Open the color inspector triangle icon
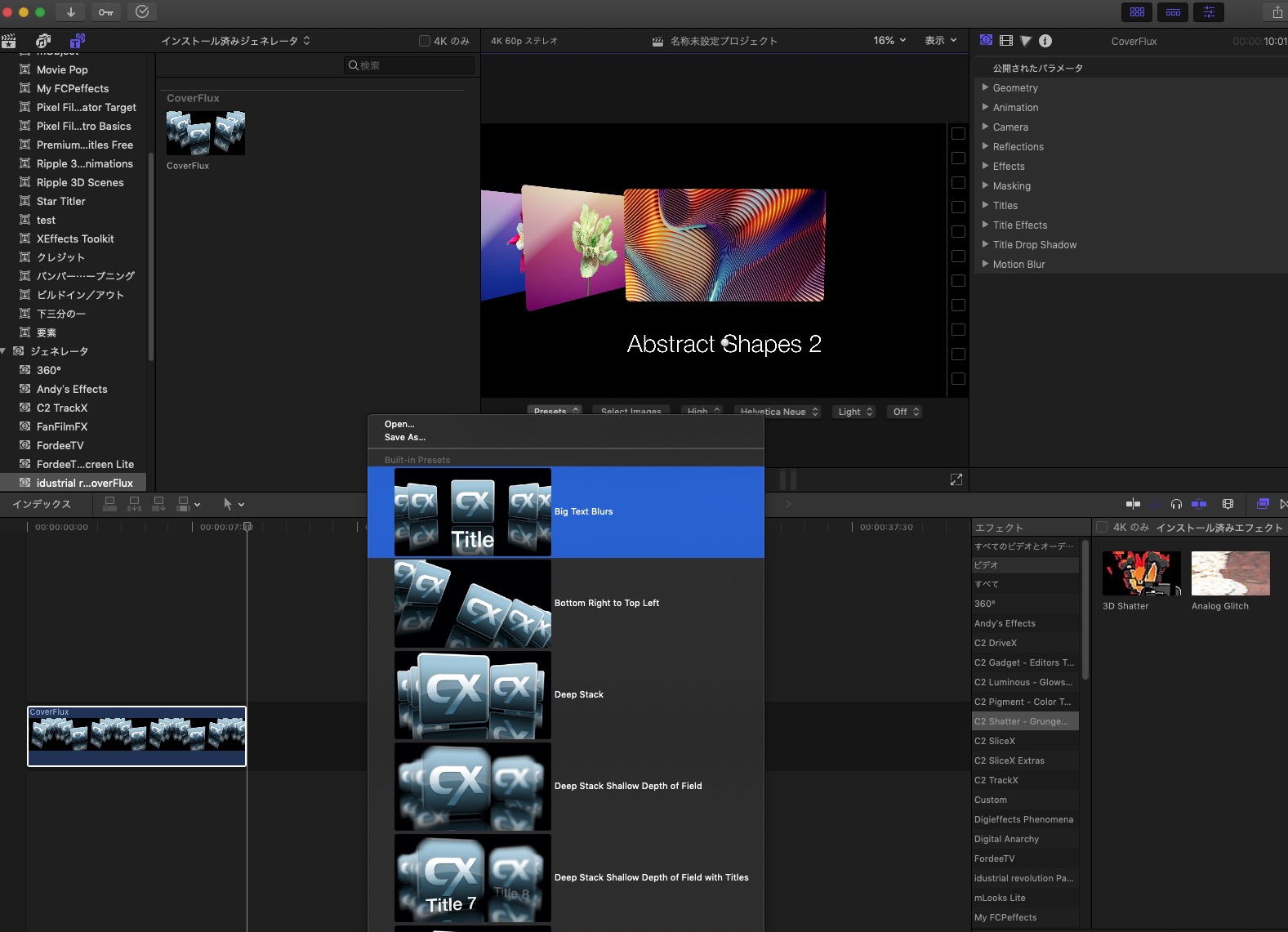 pos(1026,41)
